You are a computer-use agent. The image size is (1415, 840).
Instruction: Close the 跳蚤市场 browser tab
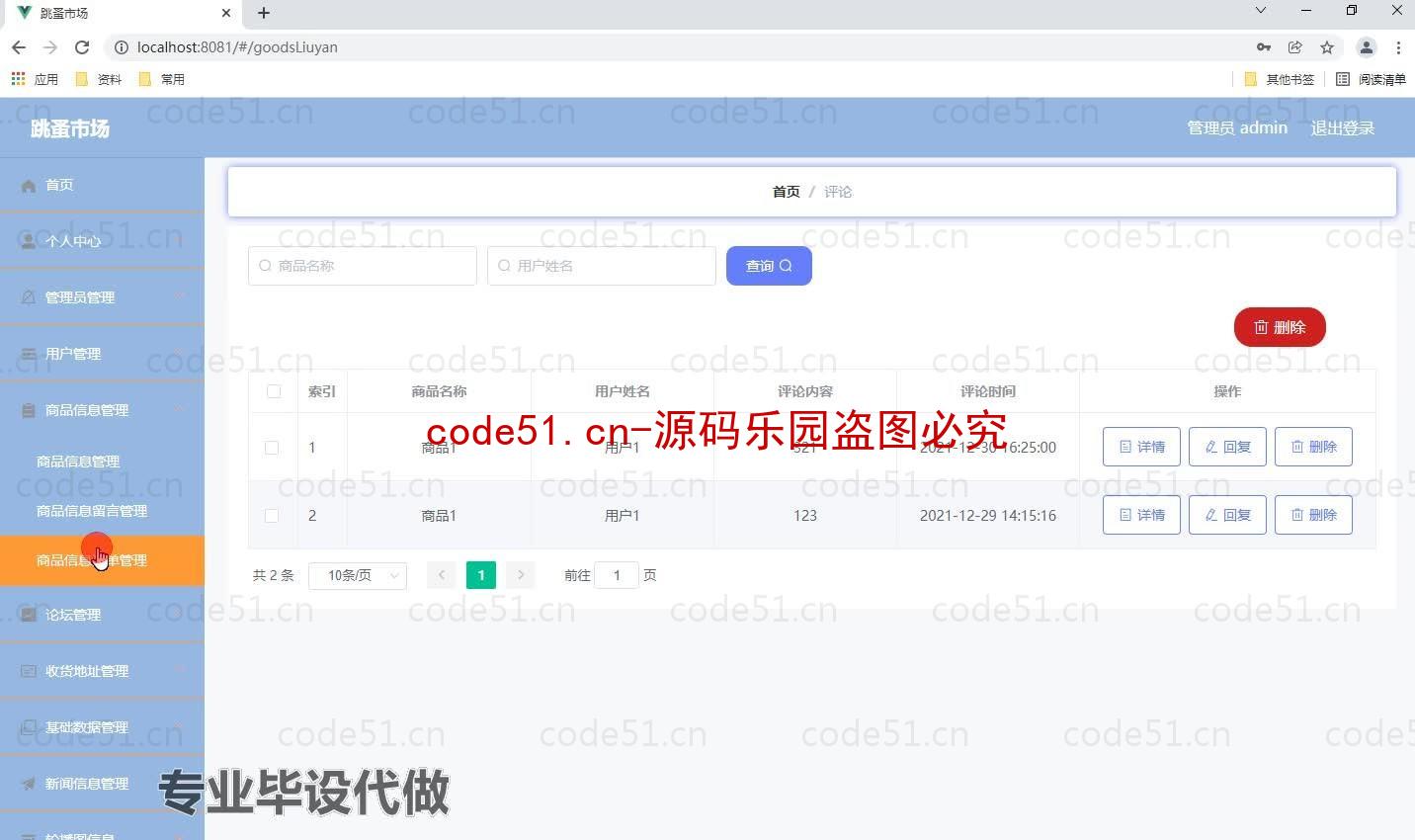(226, 13)
